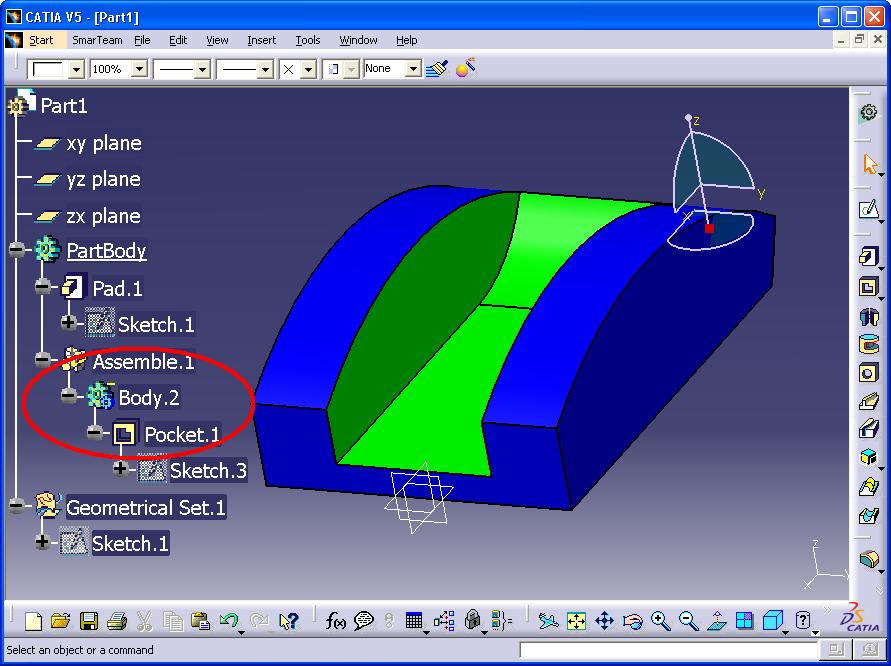Zoom out with the magnifier minus icon

pos(688,621)
